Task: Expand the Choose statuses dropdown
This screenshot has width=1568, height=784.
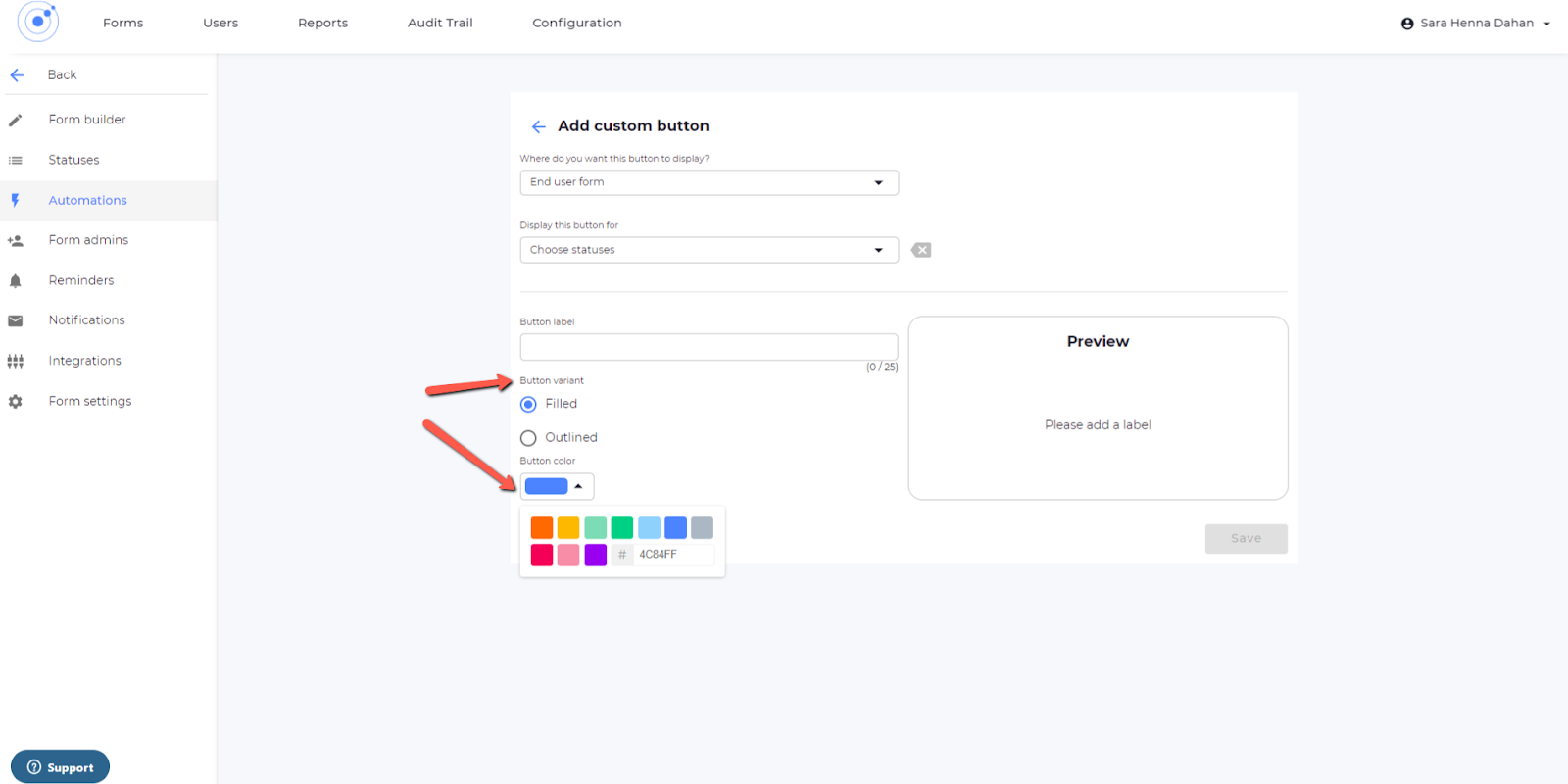Action: pos(709,250)
